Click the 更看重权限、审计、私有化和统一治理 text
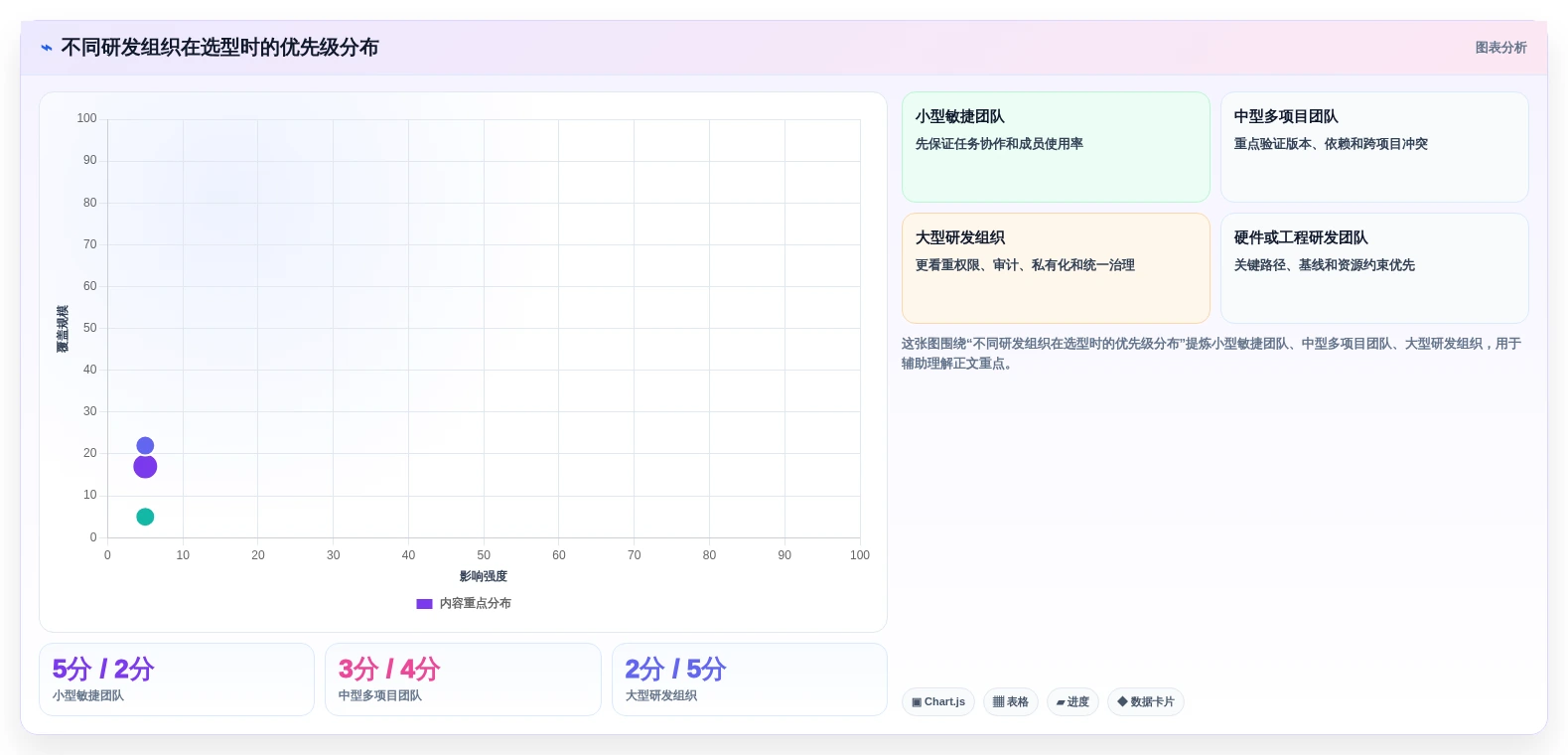 point(1025,265)
